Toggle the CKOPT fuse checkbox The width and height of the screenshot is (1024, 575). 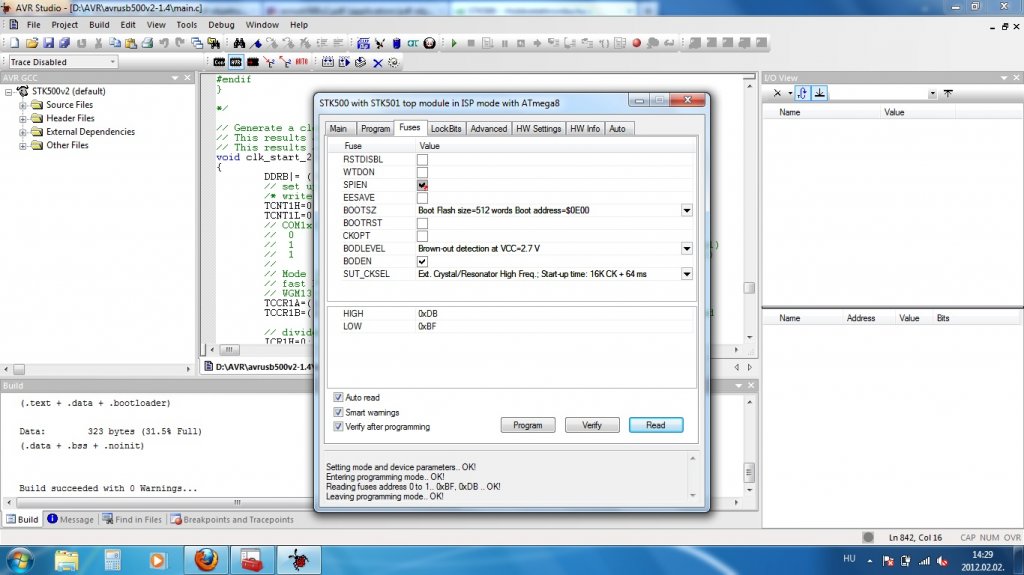(x=423, y=236)
